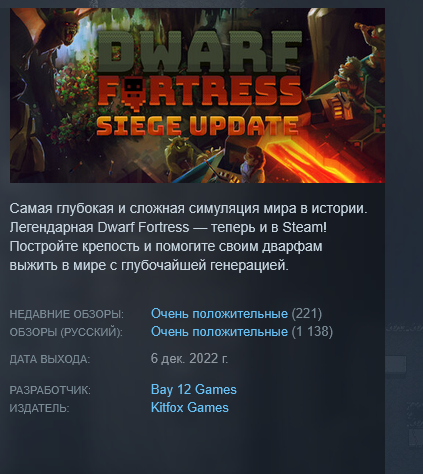Click the horn-blowing dwarf in the banner corner

(372, 38)
